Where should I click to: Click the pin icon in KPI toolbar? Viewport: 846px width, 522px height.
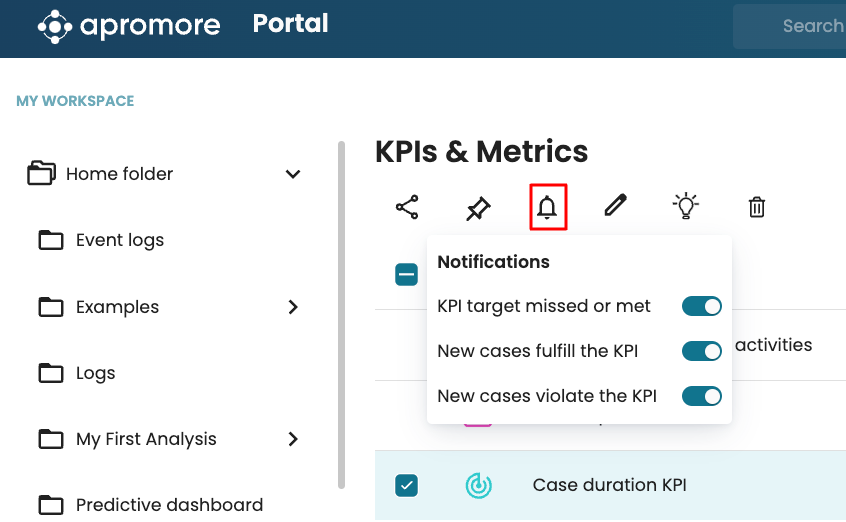(x=478, y=207)
